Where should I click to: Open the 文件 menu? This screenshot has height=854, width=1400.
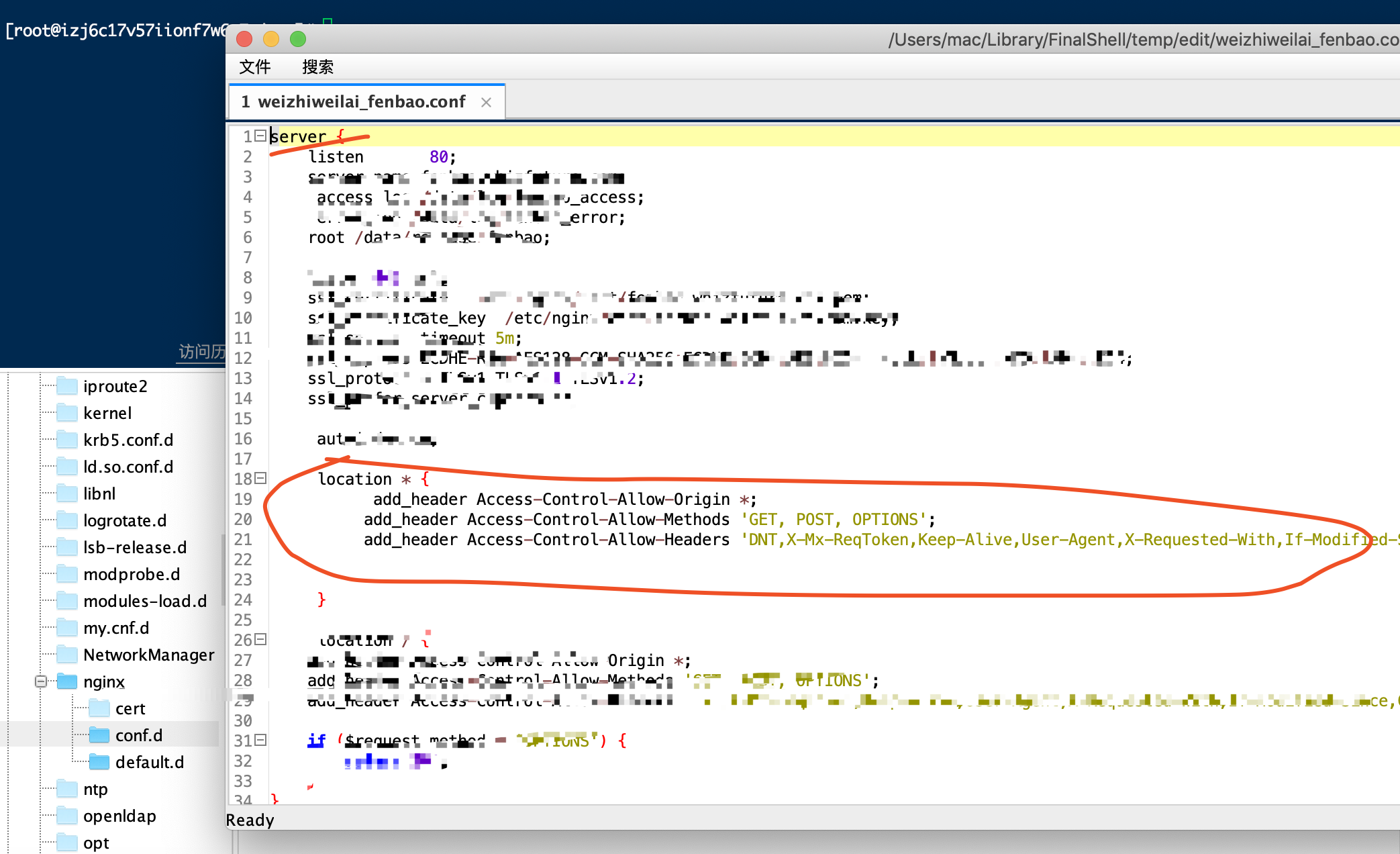coord(255,66)
